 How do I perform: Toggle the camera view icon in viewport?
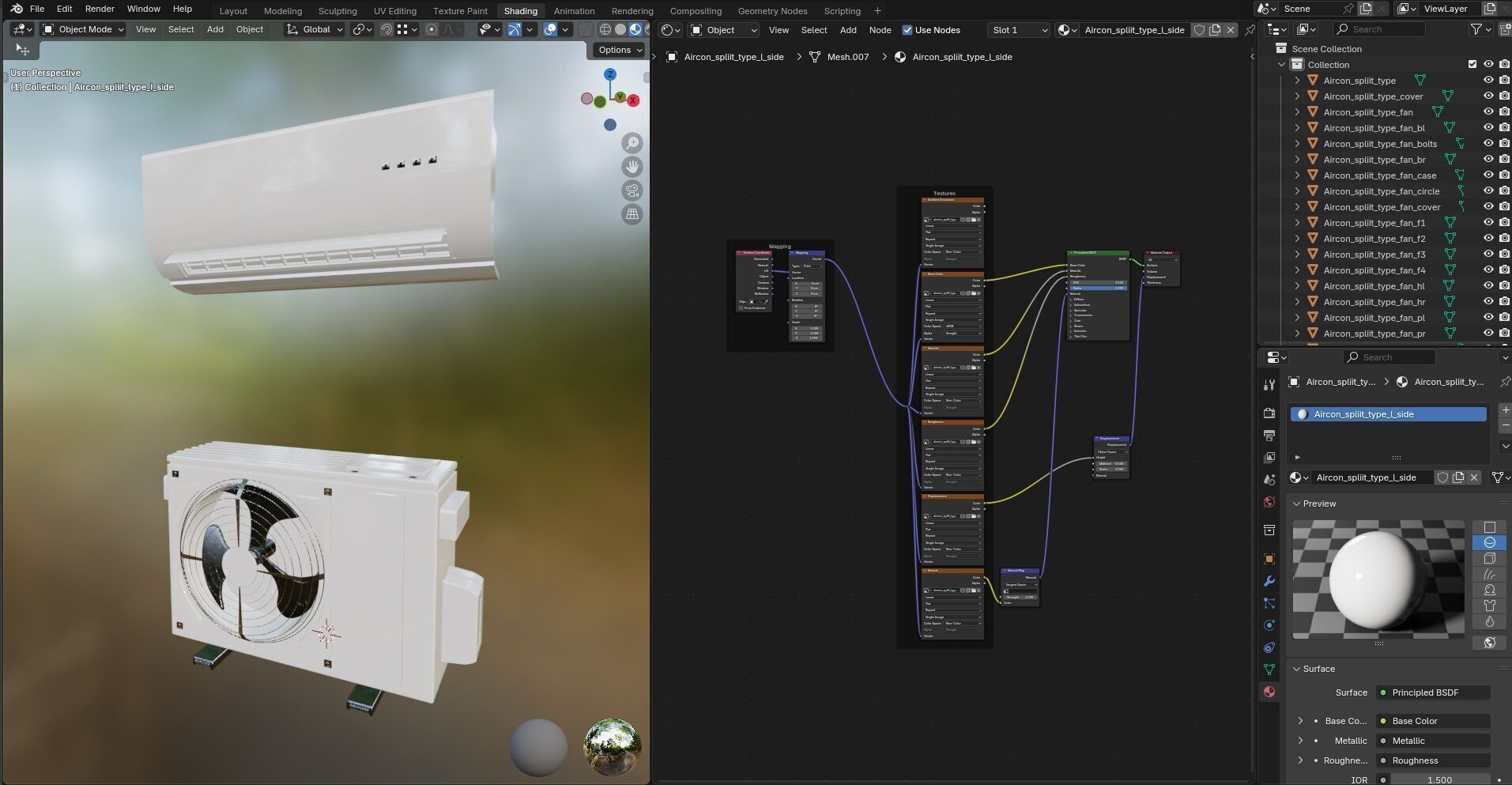632,191
